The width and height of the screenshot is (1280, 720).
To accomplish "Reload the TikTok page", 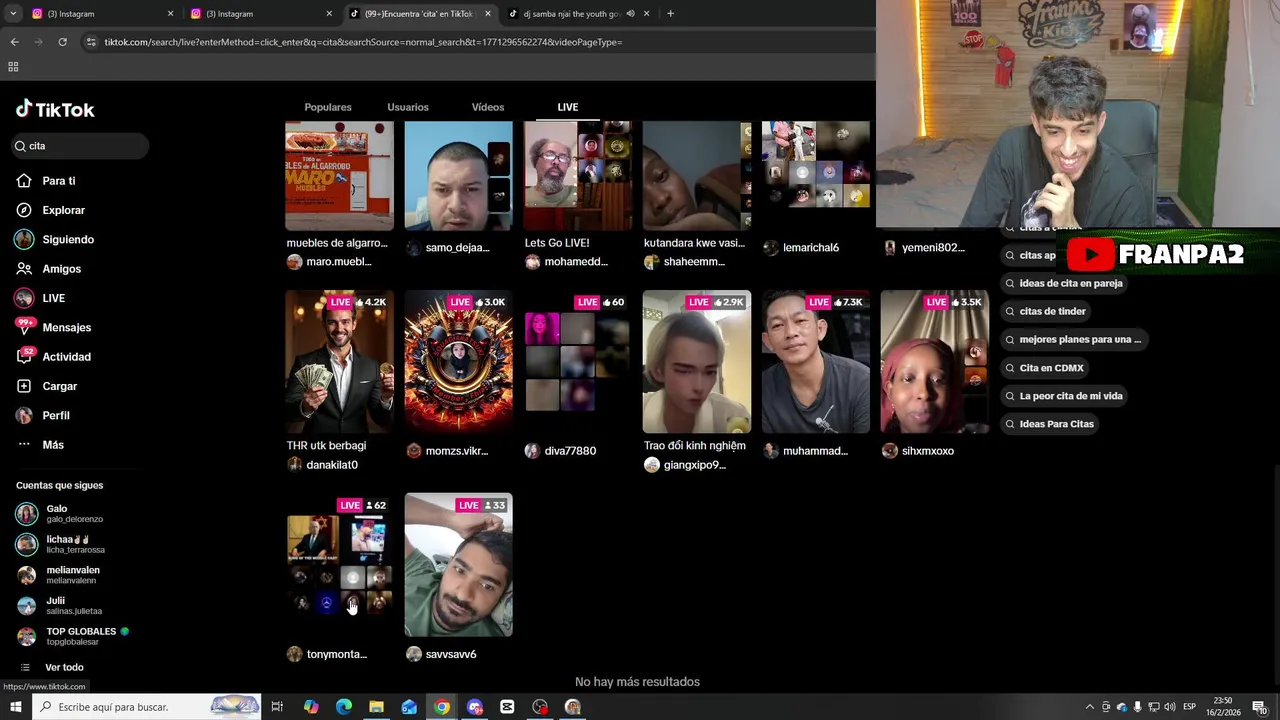I will (62, 42).
